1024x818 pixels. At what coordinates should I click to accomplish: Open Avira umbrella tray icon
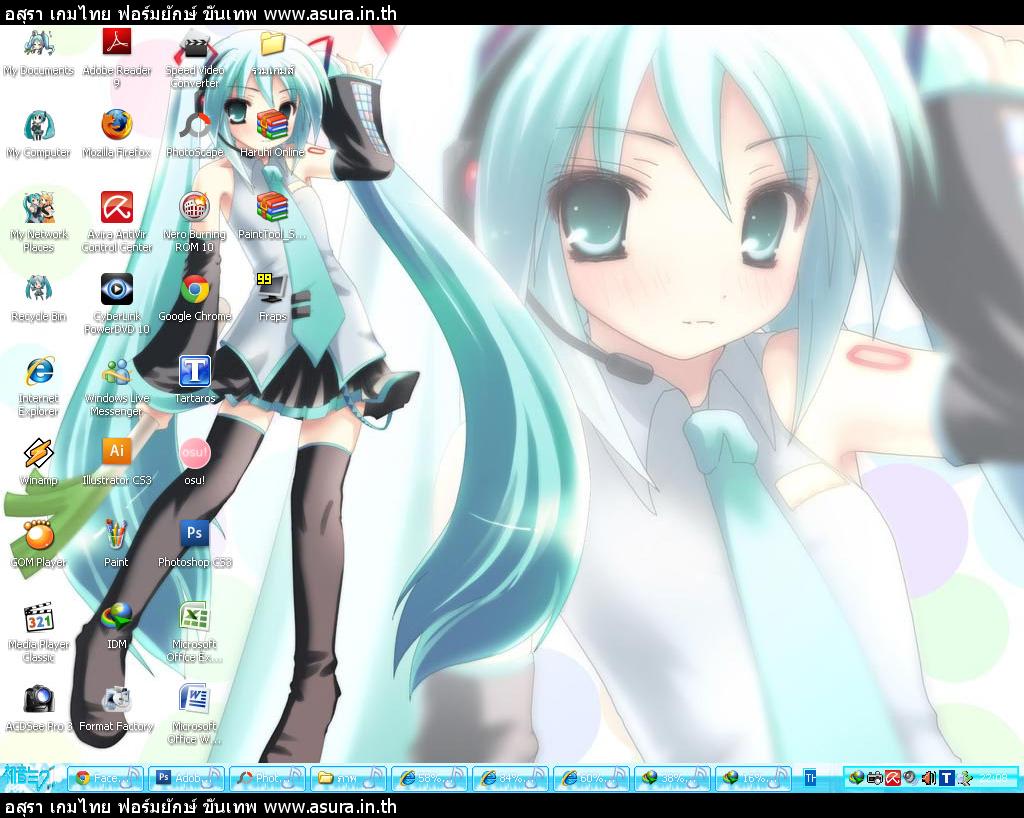click(x=893, y=778)
